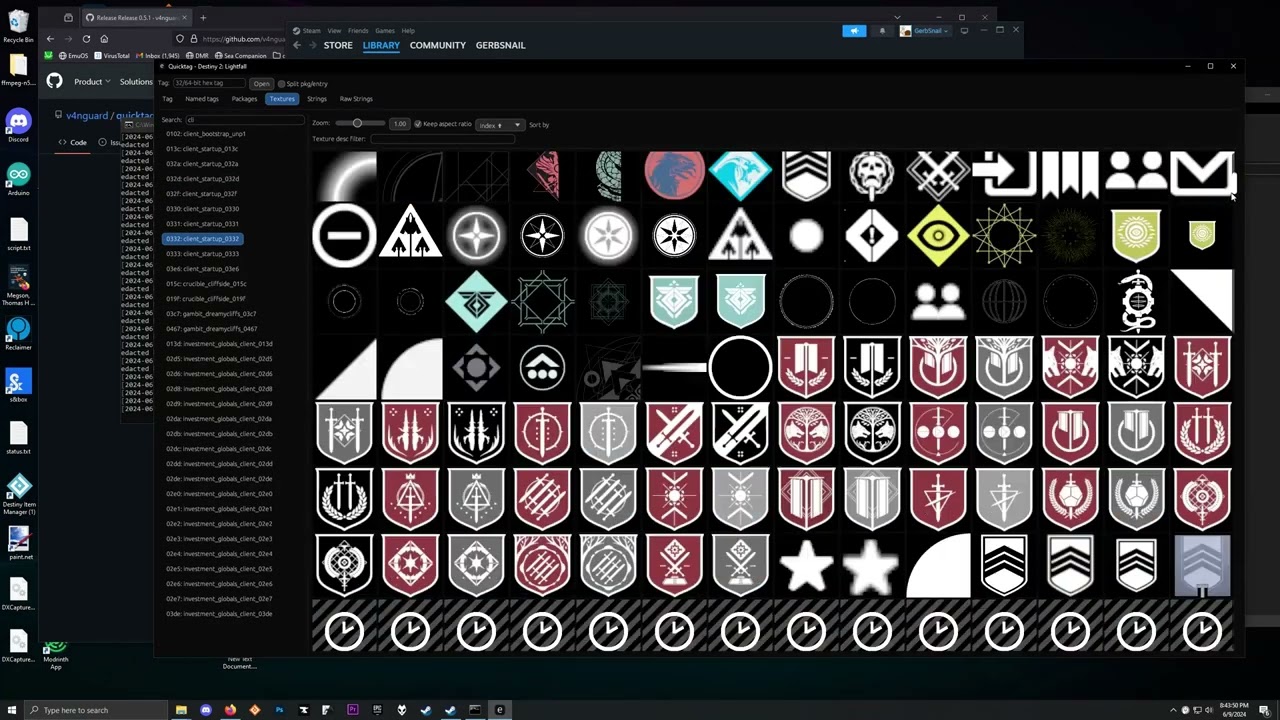Open Steam COMMUNITY section
The height and width of the screenshot is (720, 1280).
437,45
